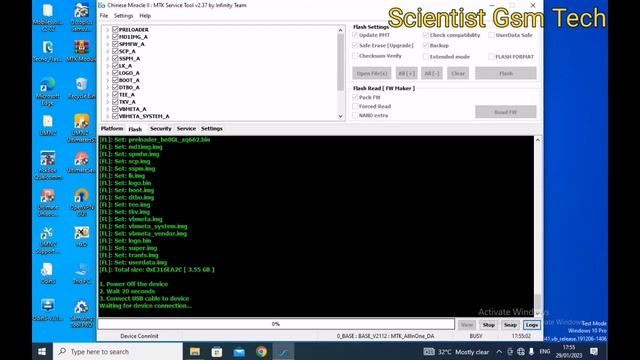Open the Odin3 desktop shortcut

tap(48, 273)
